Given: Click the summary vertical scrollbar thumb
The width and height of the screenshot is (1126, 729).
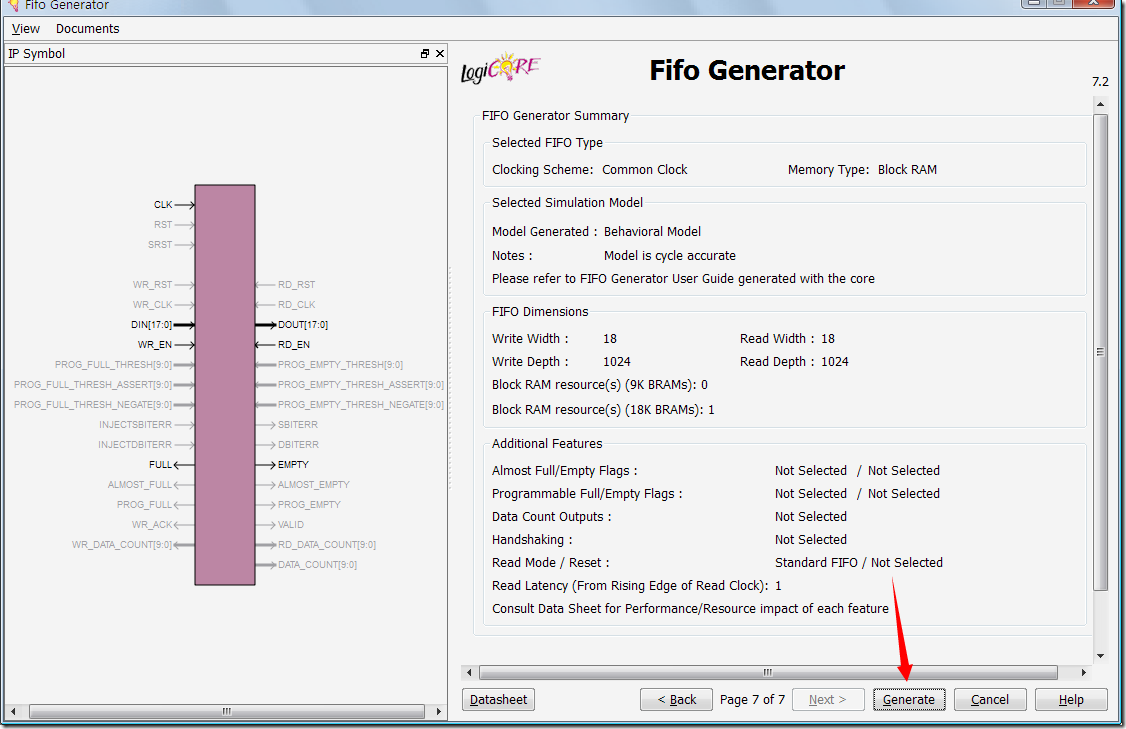Looking at the screenshot, I should [1100, 350].
